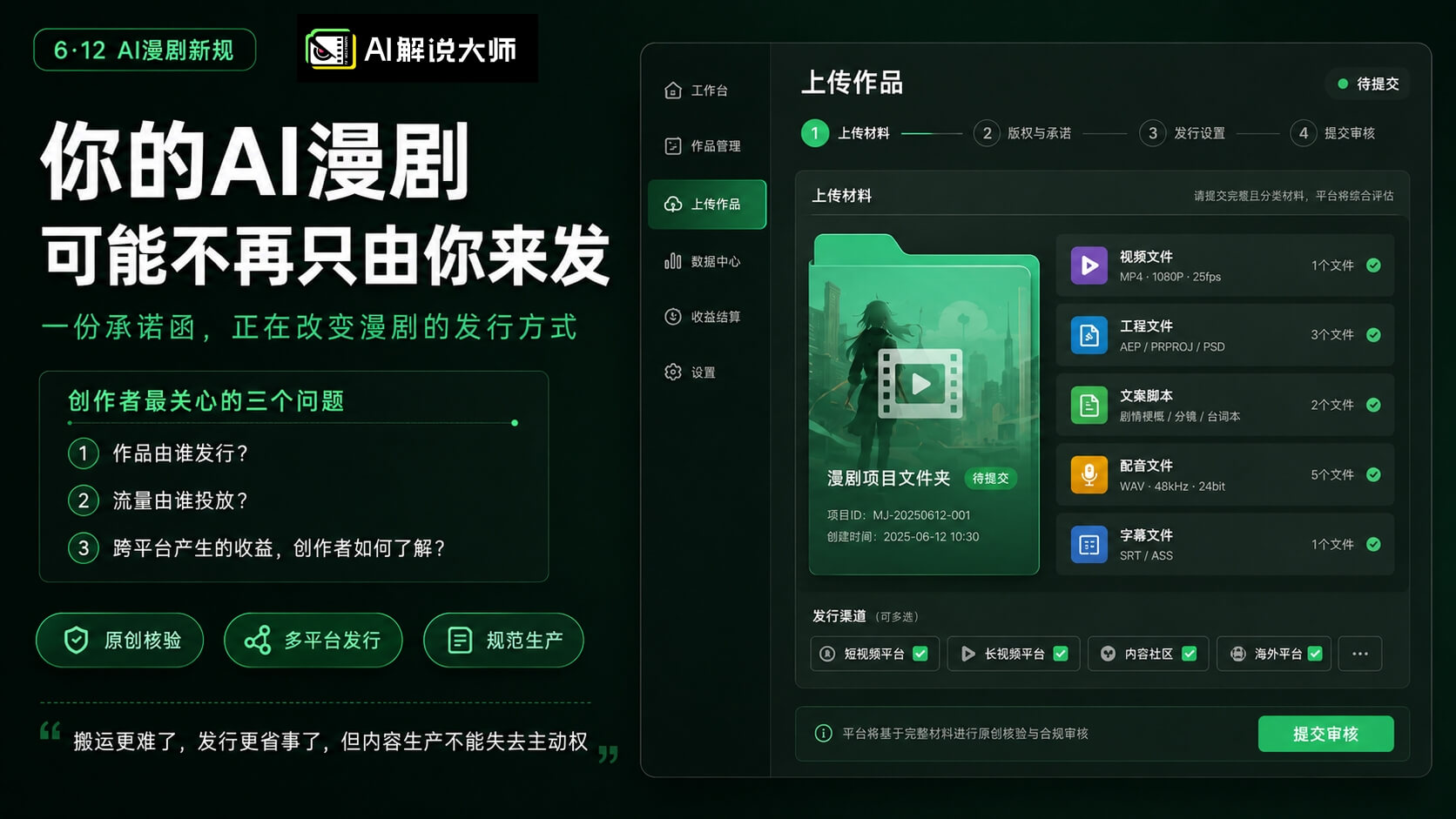This screenshot has width=1456, height=819.
Task: Click the 提交审核 green button
Action: [x=1325, y=734]
